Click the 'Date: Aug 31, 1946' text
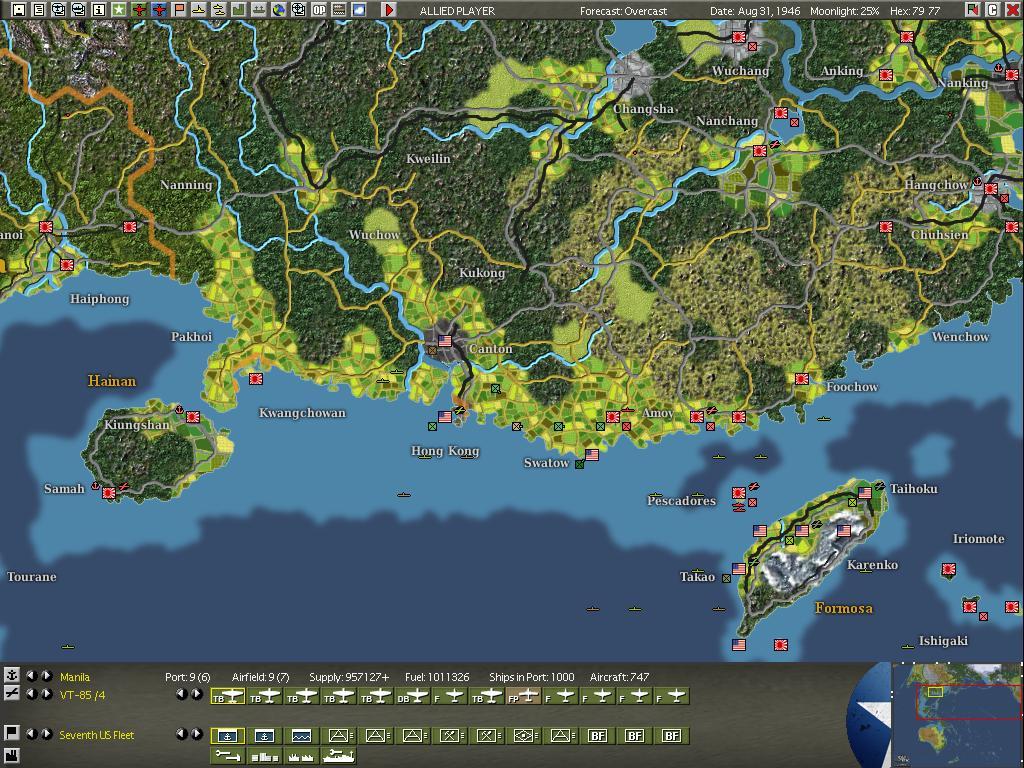 click(755, 11)
